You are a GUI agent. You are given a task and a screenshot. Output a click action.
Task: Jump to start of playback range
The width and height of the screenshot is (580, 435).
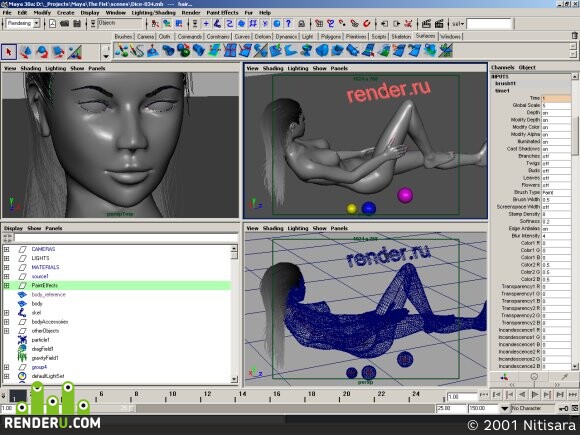[x=484, y=395]
